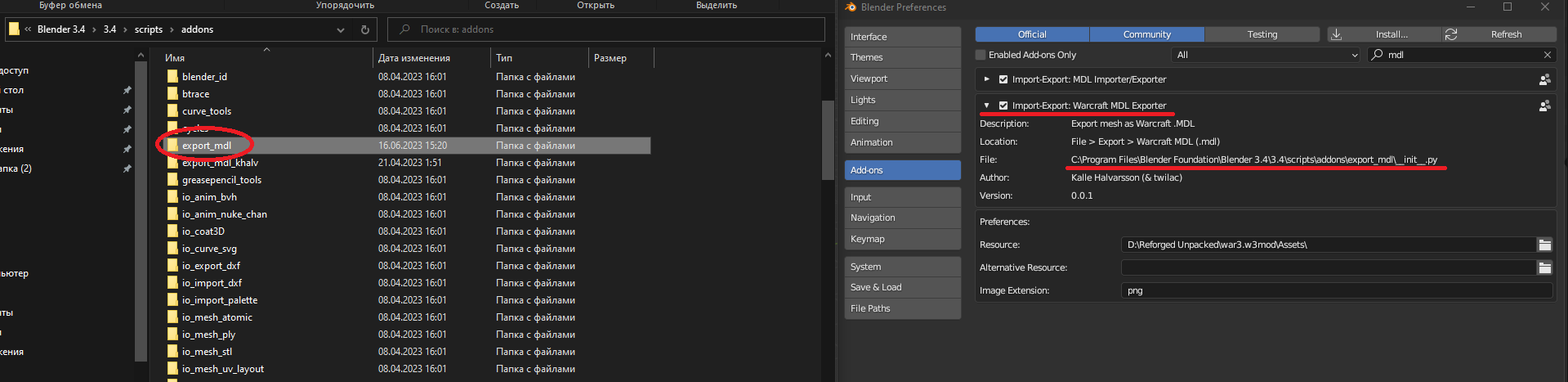Refresh the Explorer address bar location
The width and height of the screenshot is (1568, 382).
click(x=365, y=29)
